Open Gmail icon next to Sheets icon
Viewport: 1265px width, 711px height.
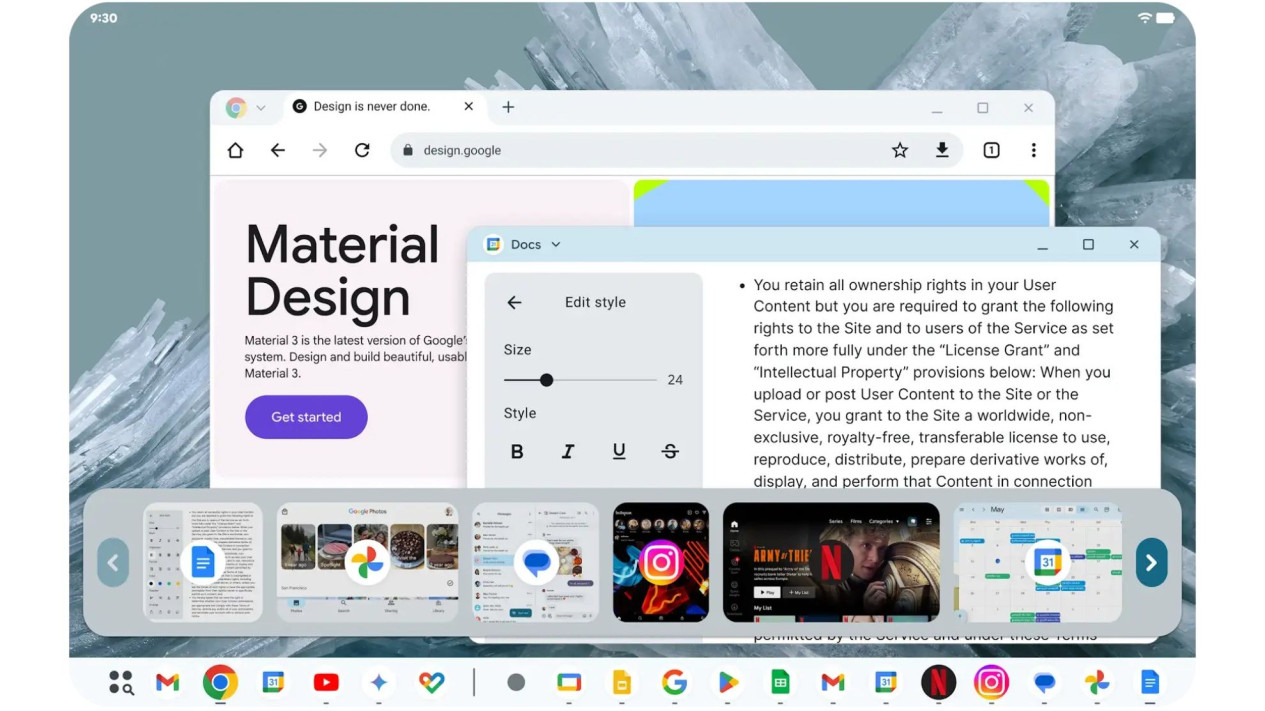pos(833,683)
